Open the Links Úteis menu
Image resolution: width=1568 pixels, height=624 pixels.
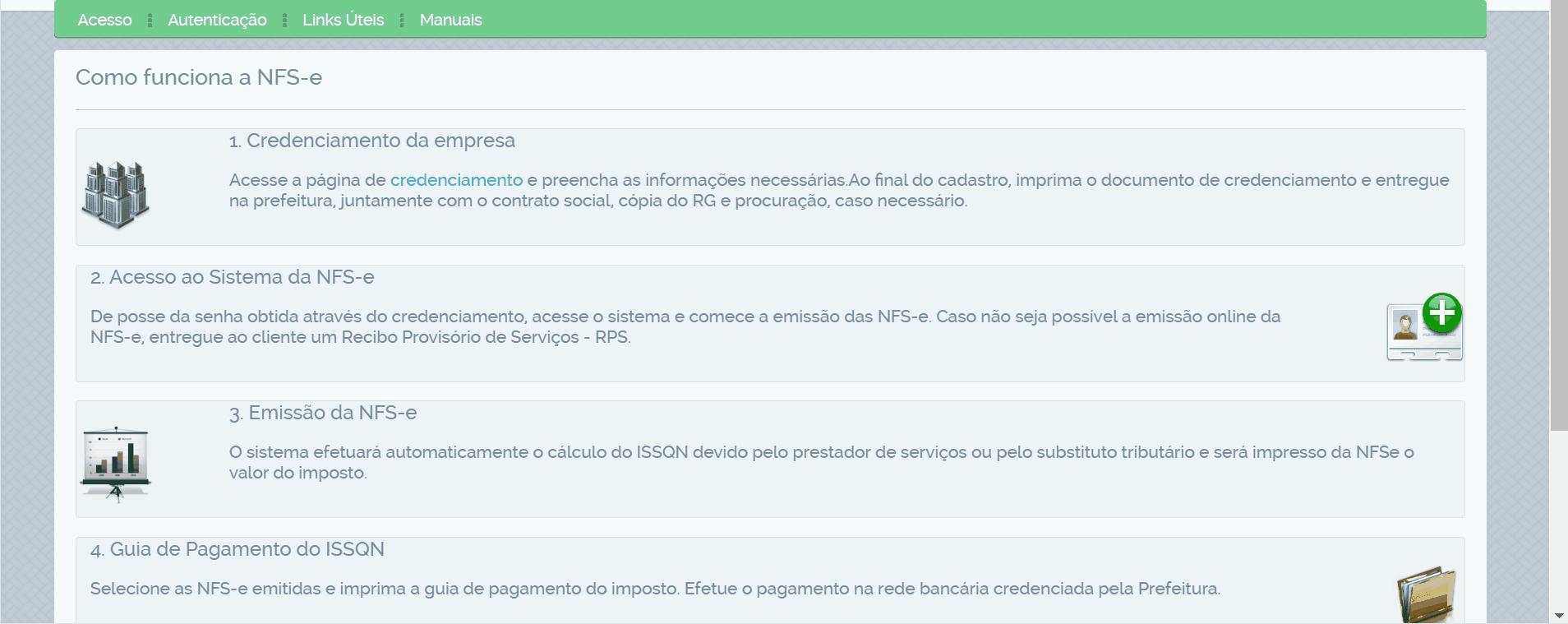pos(343,20)
